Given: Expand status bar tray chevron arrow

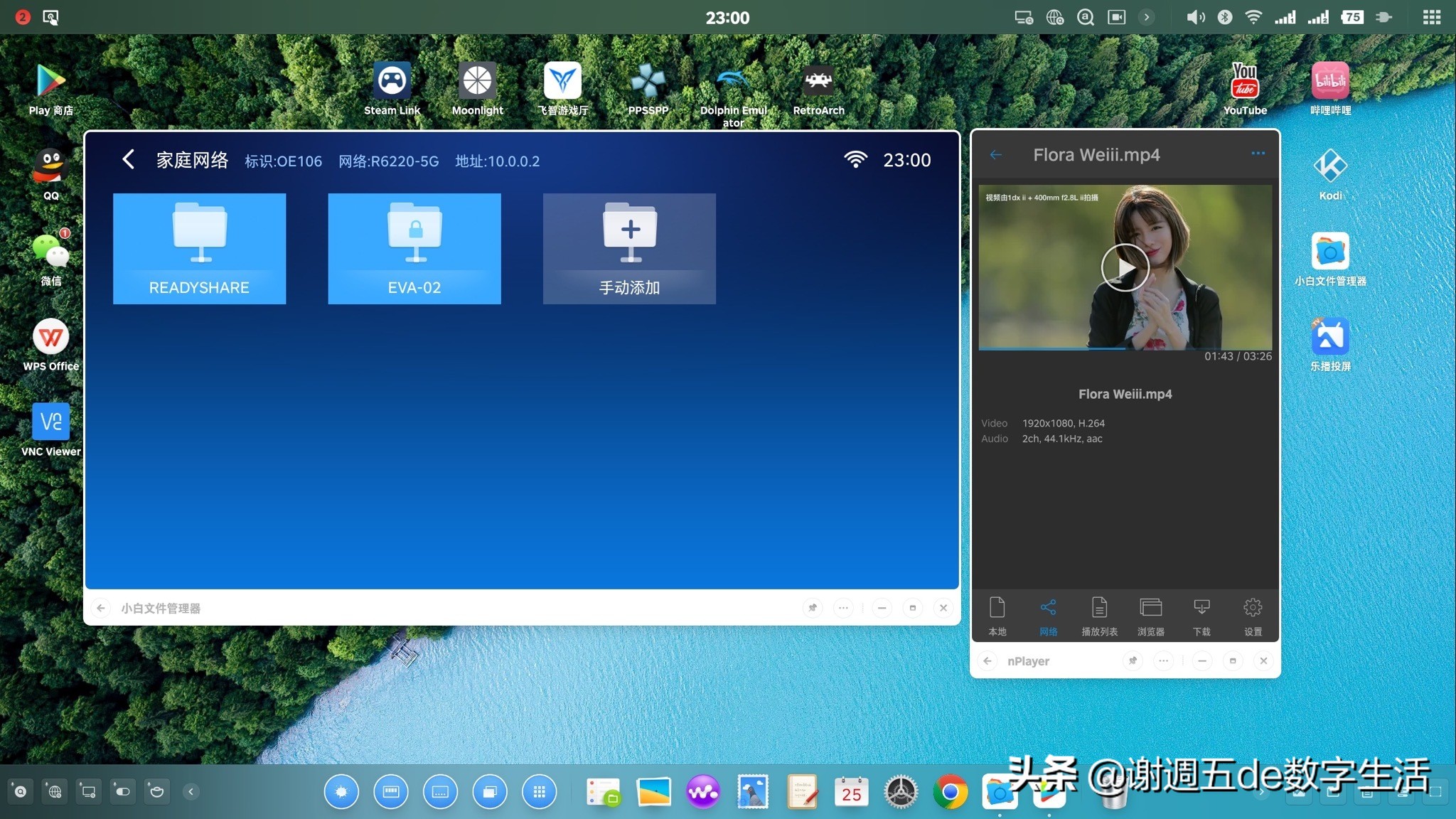Looking at the screenshot, I should (1146, 17).
